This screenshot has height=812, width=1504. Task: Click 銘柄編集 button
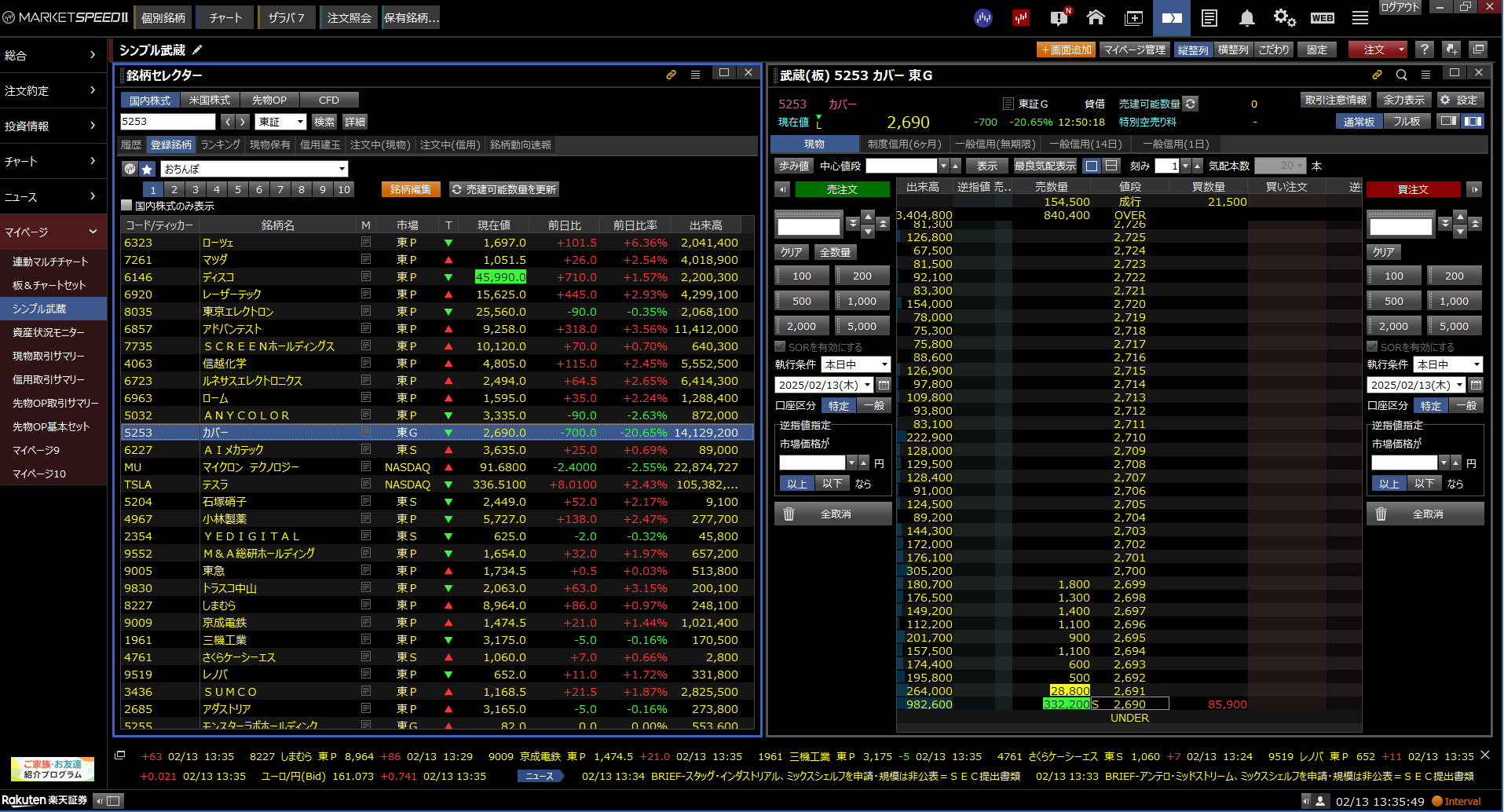click(411, 189)
